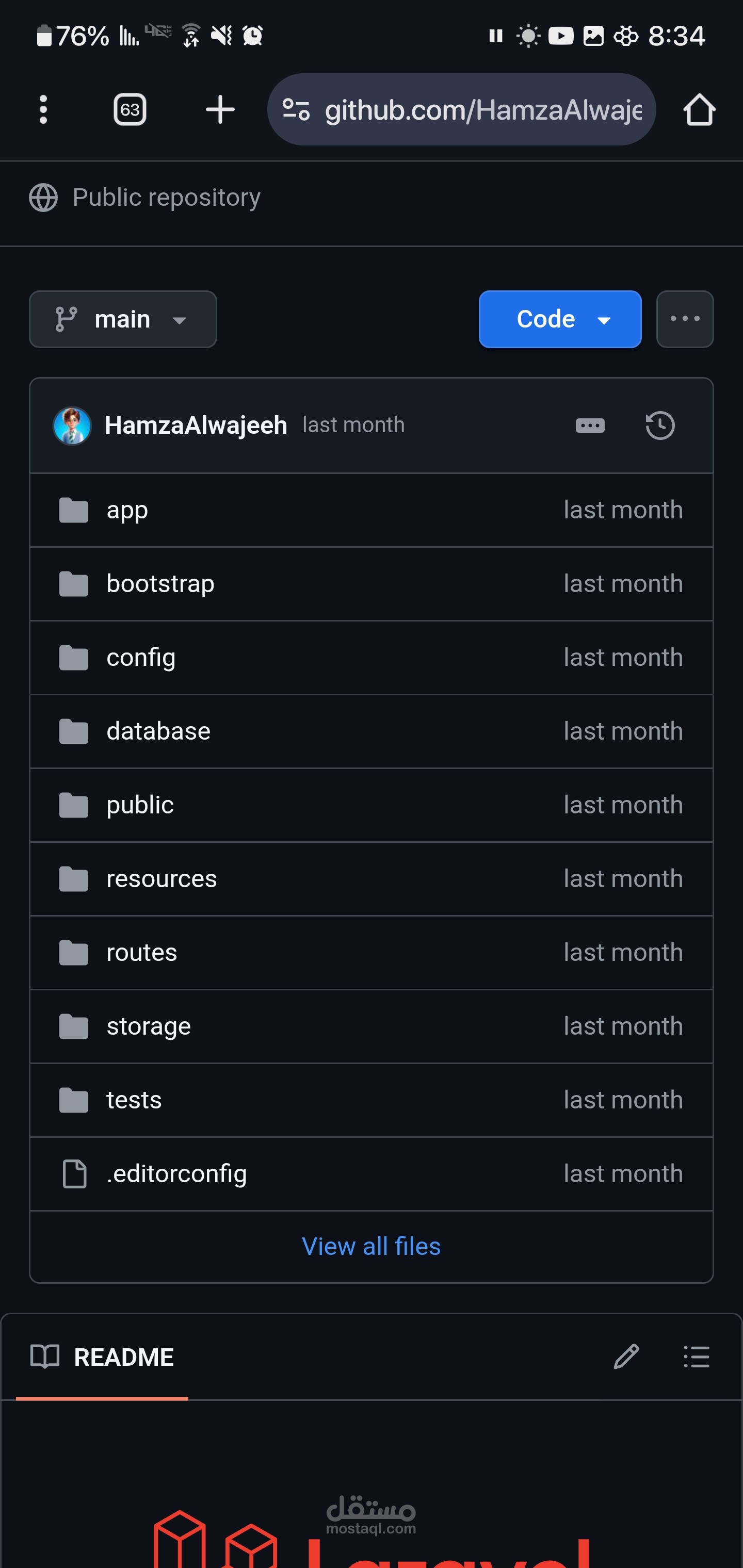Select the README tab

pyautogui.click(x=102, y=1357)
